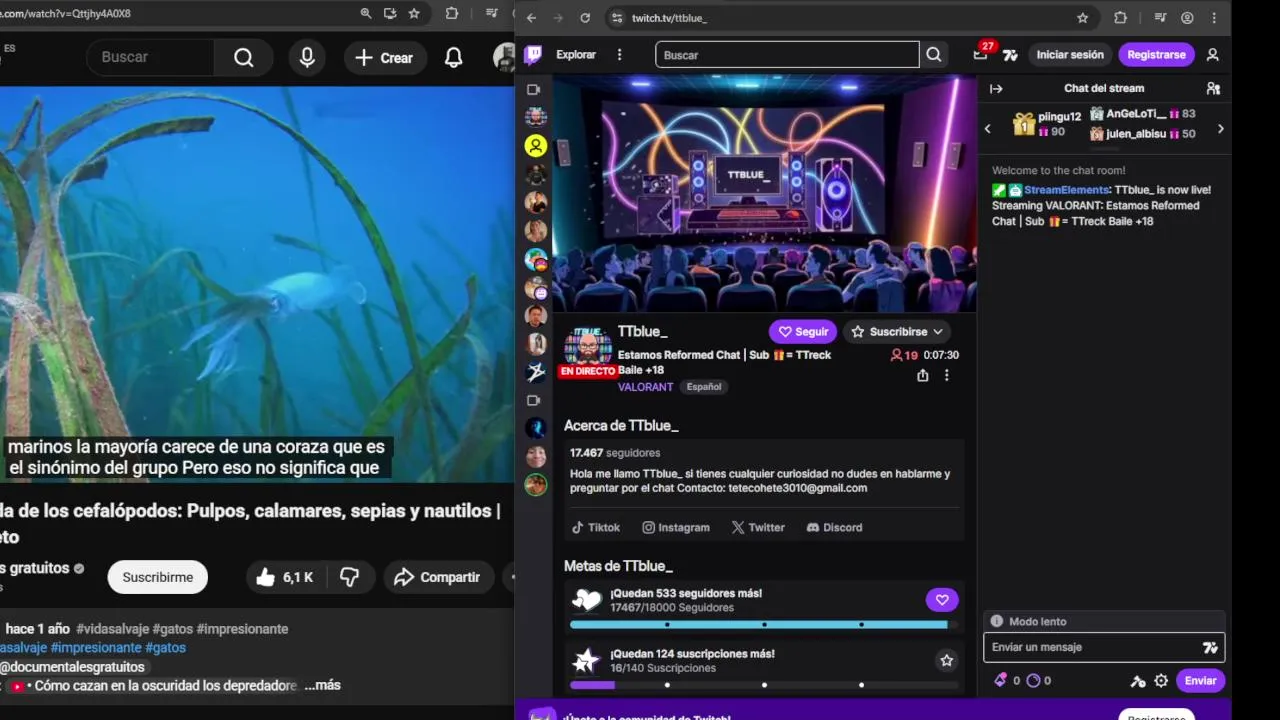Click the followers goal progress bar
The height and width of the screenshot is (720, 1280).
coord(764,625)
